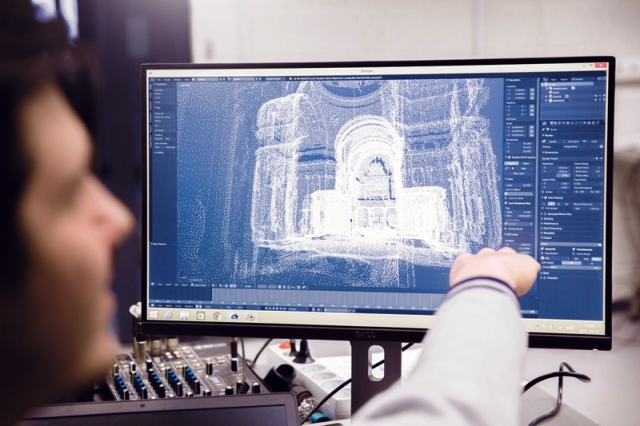Click the Blender info editor icon beside File
This screenshot has height=426, width=640.
[153, 79]
